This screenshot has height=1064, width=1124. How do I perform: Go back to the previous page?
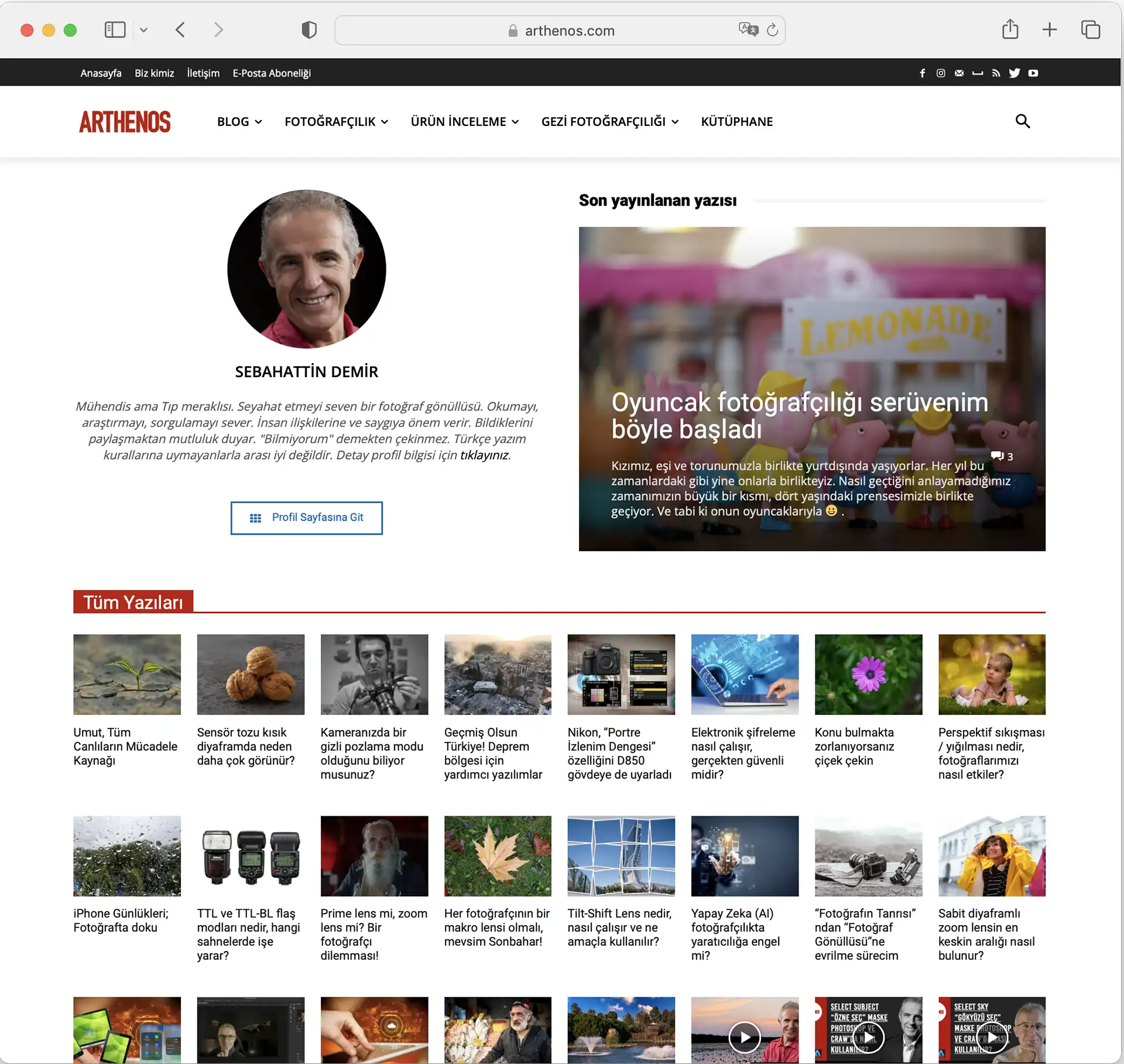[180, 30]
